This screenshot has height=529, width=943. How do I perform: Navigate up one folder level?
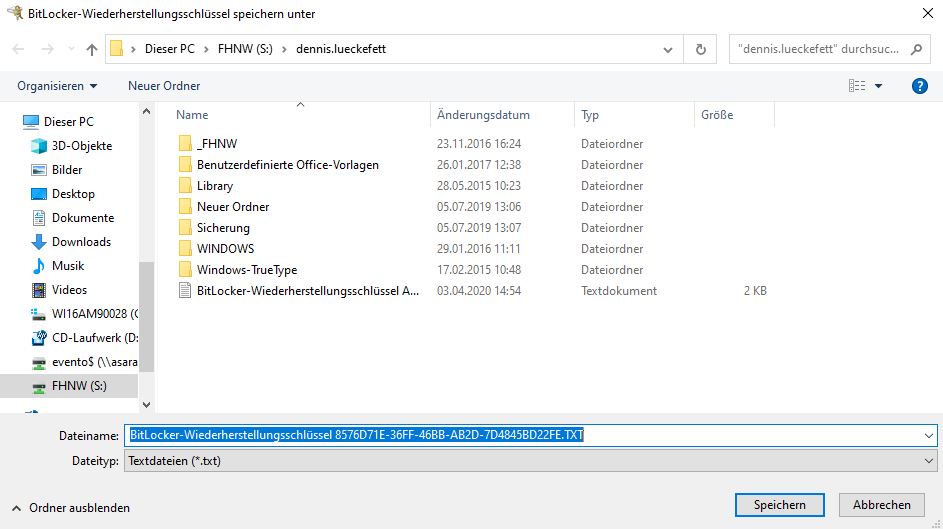(91, 49)
